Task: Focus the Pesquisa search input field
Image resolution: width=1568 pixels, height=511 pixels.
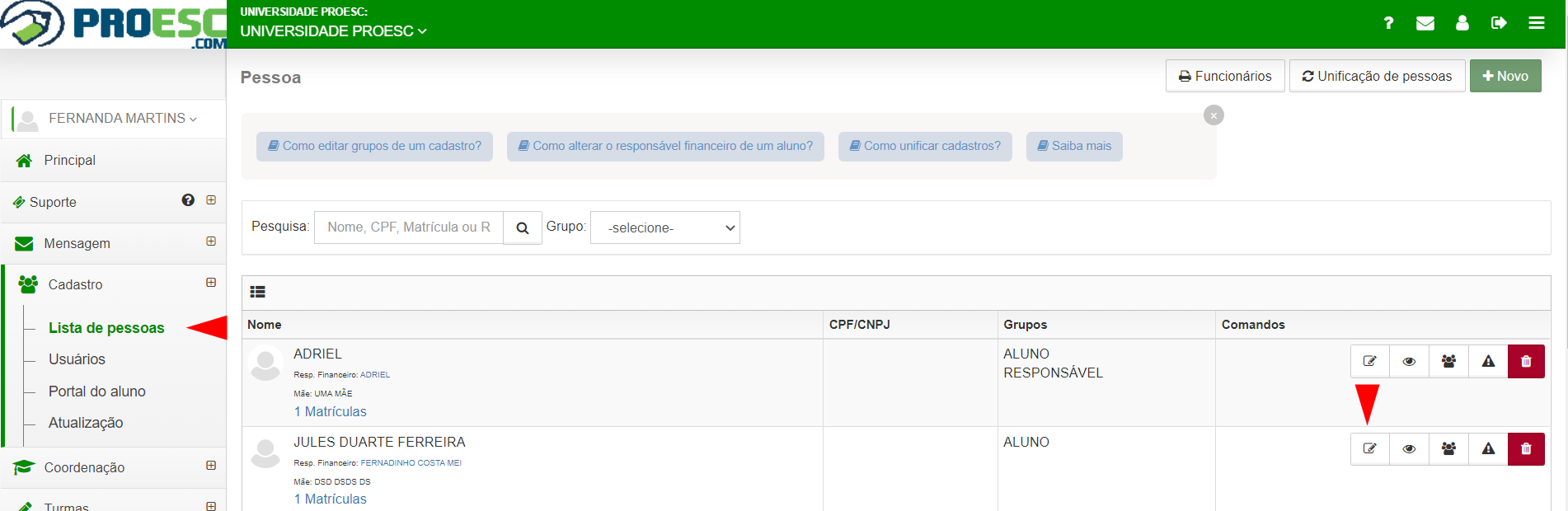Action: tap(409, 227)
